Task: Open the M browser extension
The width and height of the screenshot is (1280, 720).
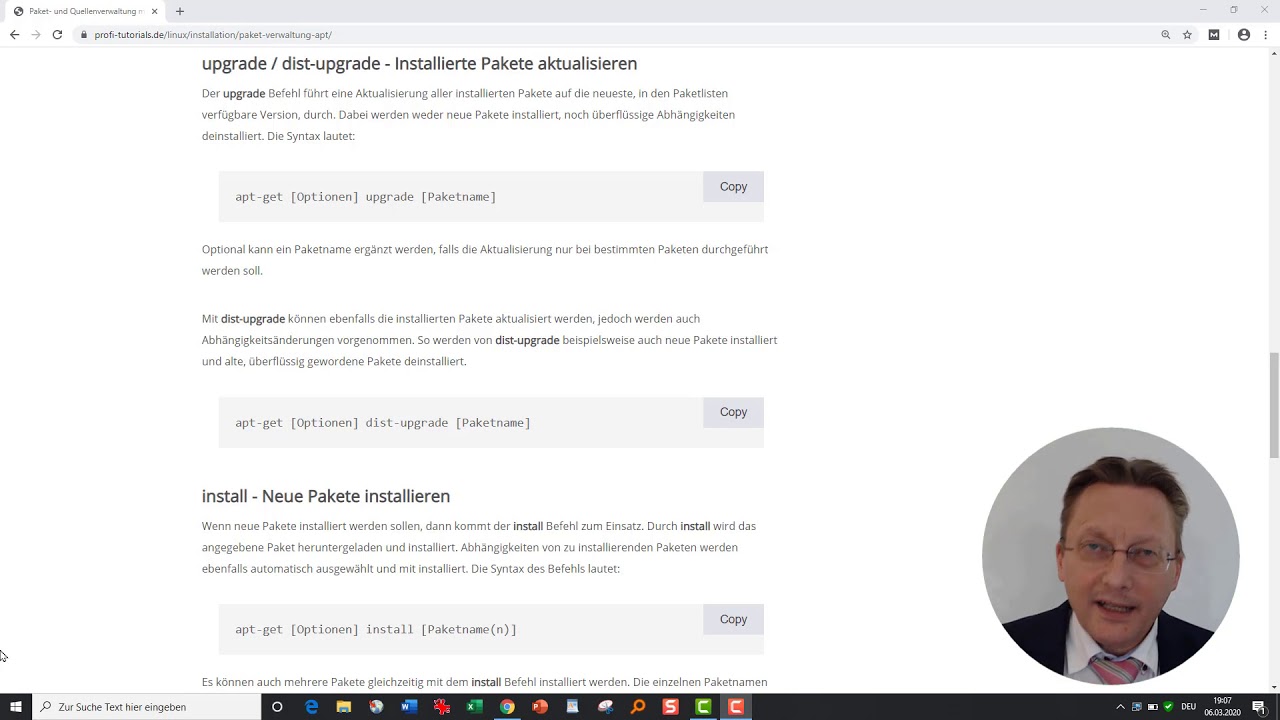Action: [x=1214, y=34]
